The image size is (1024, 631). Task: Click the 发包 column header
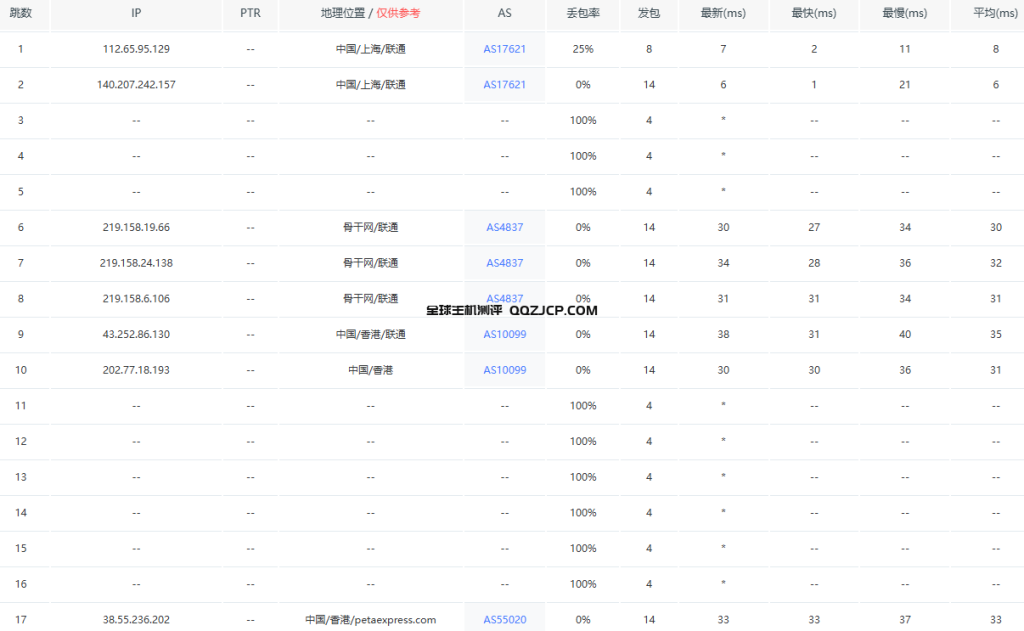(x=649, y=13)
